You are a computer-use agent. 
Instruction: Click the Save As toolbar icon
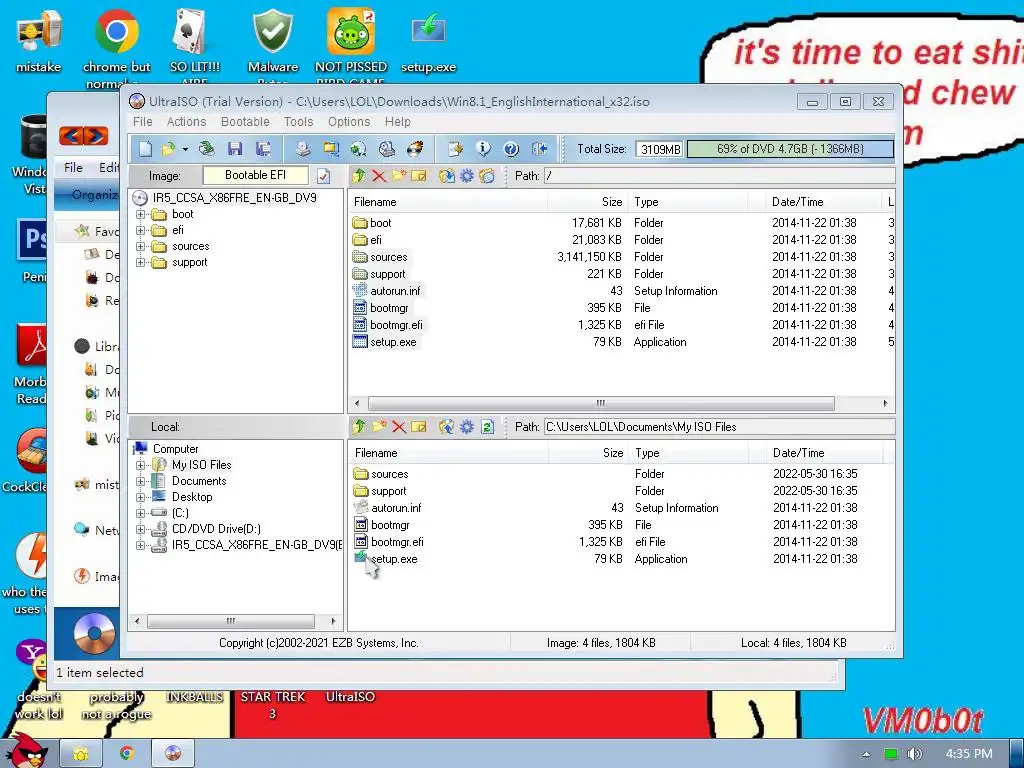[263, 149]
